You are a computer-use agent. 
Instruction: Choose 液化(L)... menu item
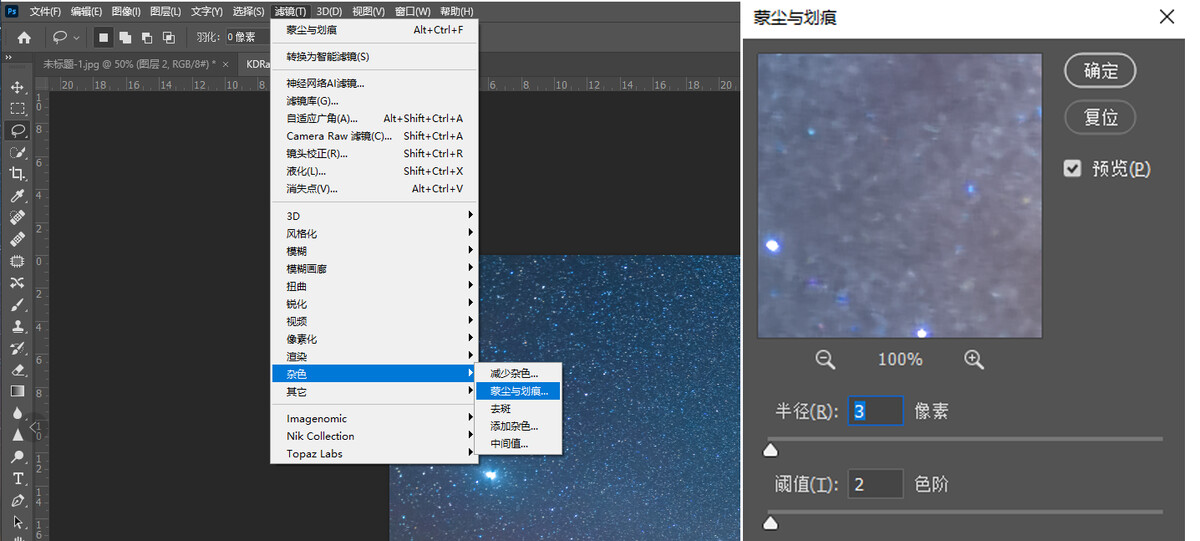tap(375, 171)
